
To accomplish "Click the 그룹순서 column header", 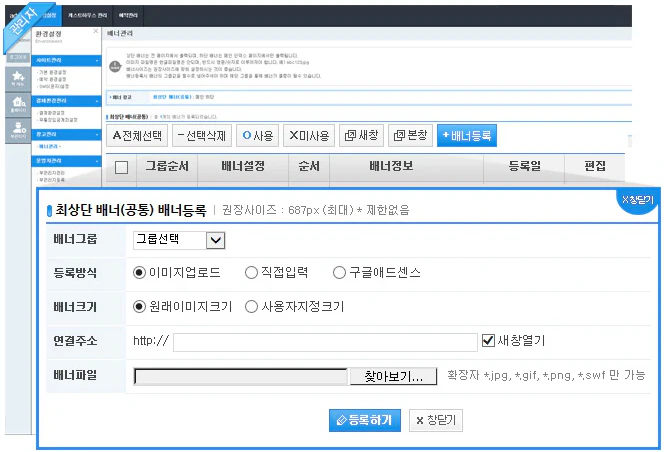I will pos(167,166).
